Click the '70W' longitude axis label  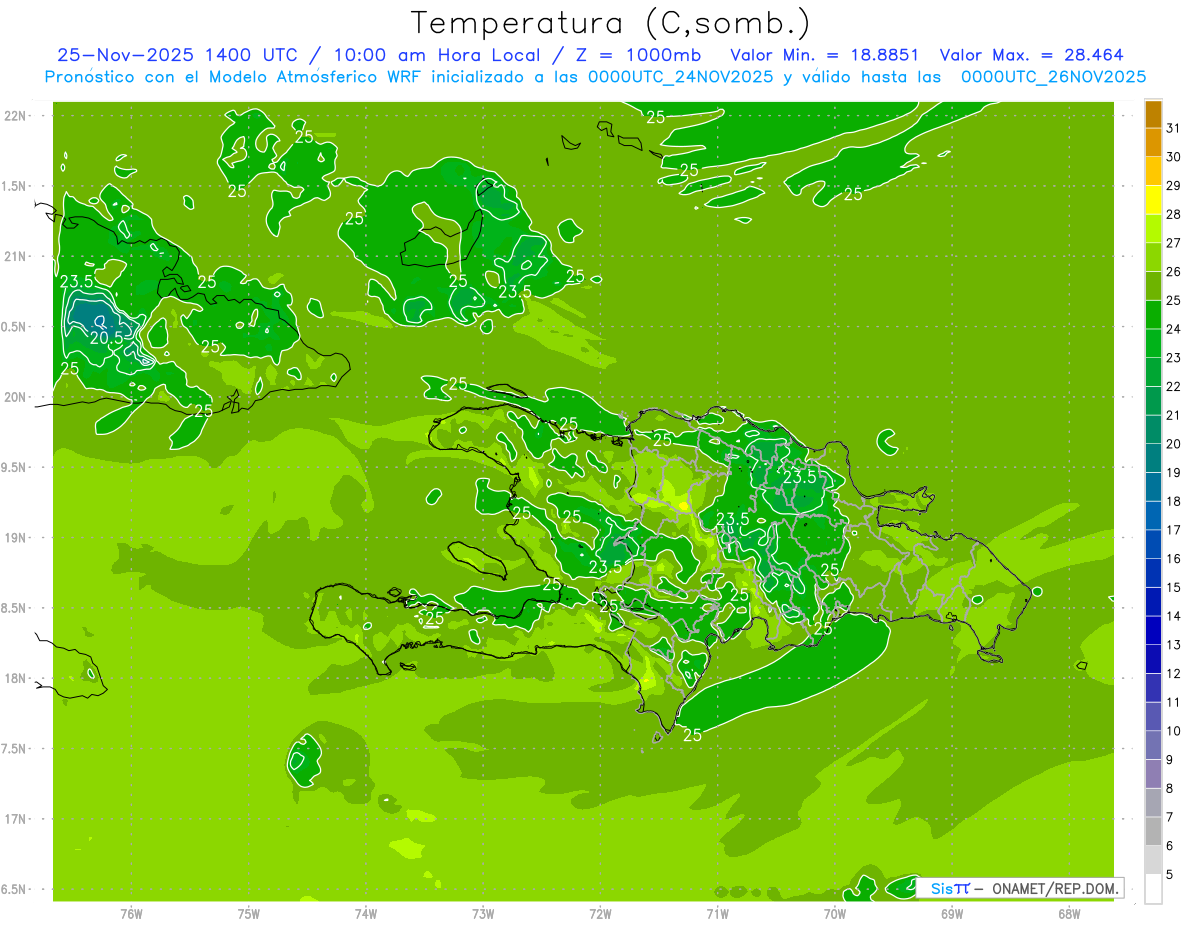coord(835,914)
